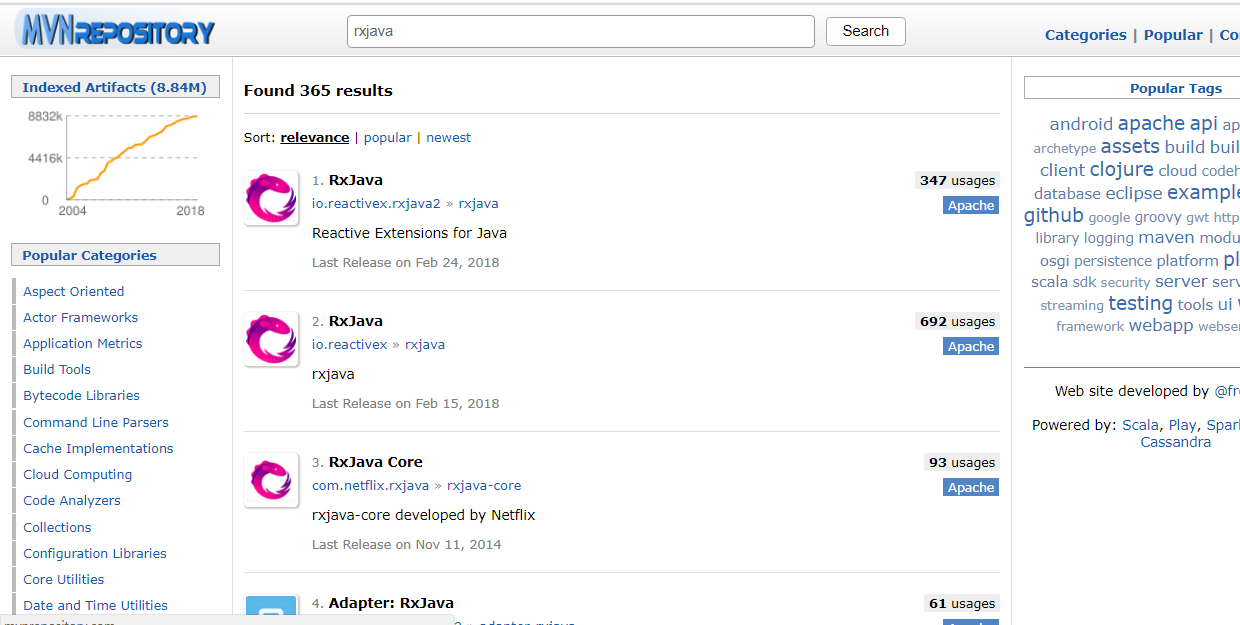Image resolution: width=1240 pixels, height=625 pixels.
Task: Open Date and Time Utilities category
Action: click(x=96, y=606)
